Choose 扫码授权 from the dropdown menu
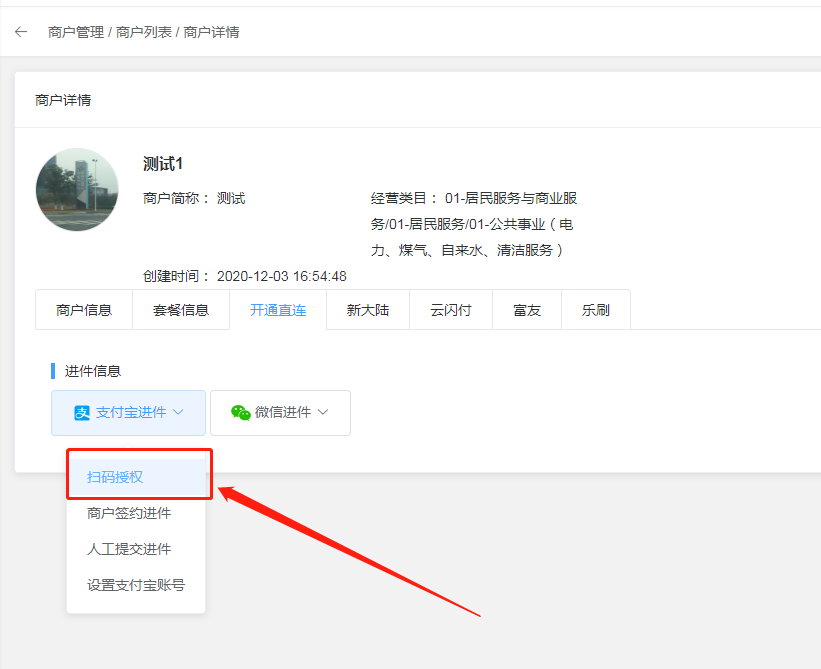 click(136, 477)
